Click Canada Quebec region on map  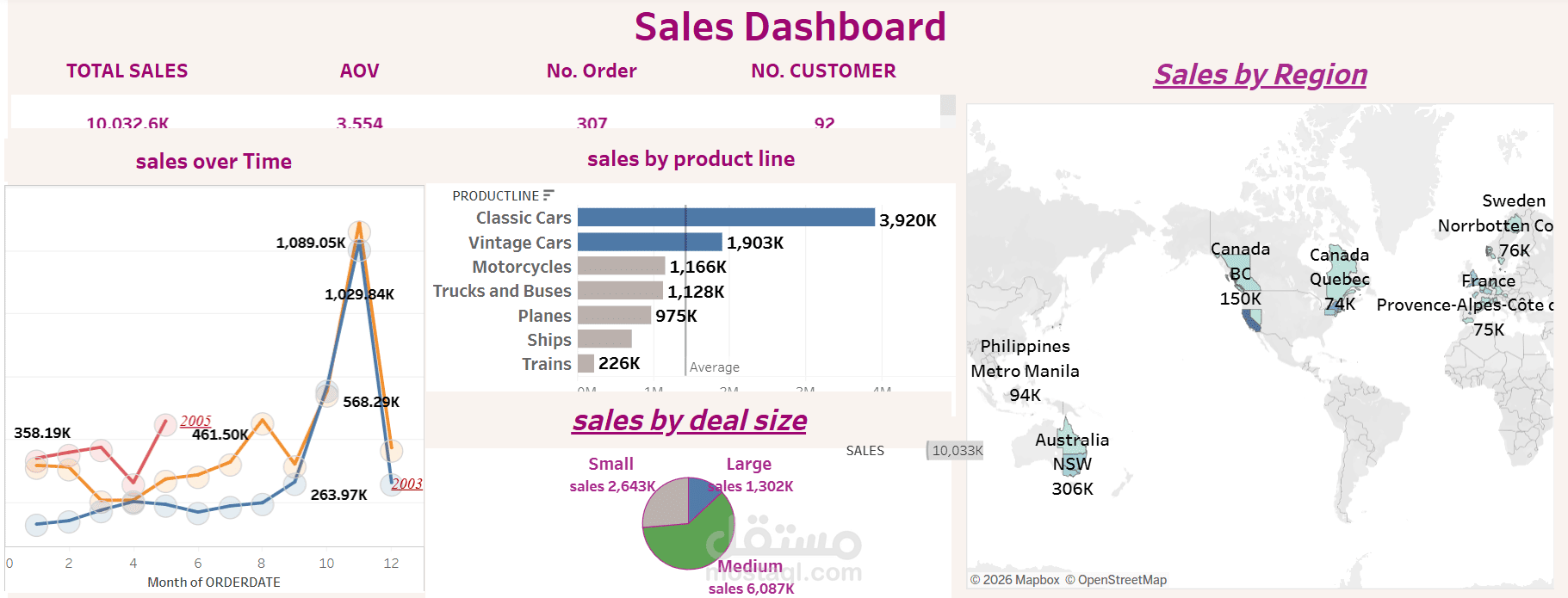coord(1343,275)
